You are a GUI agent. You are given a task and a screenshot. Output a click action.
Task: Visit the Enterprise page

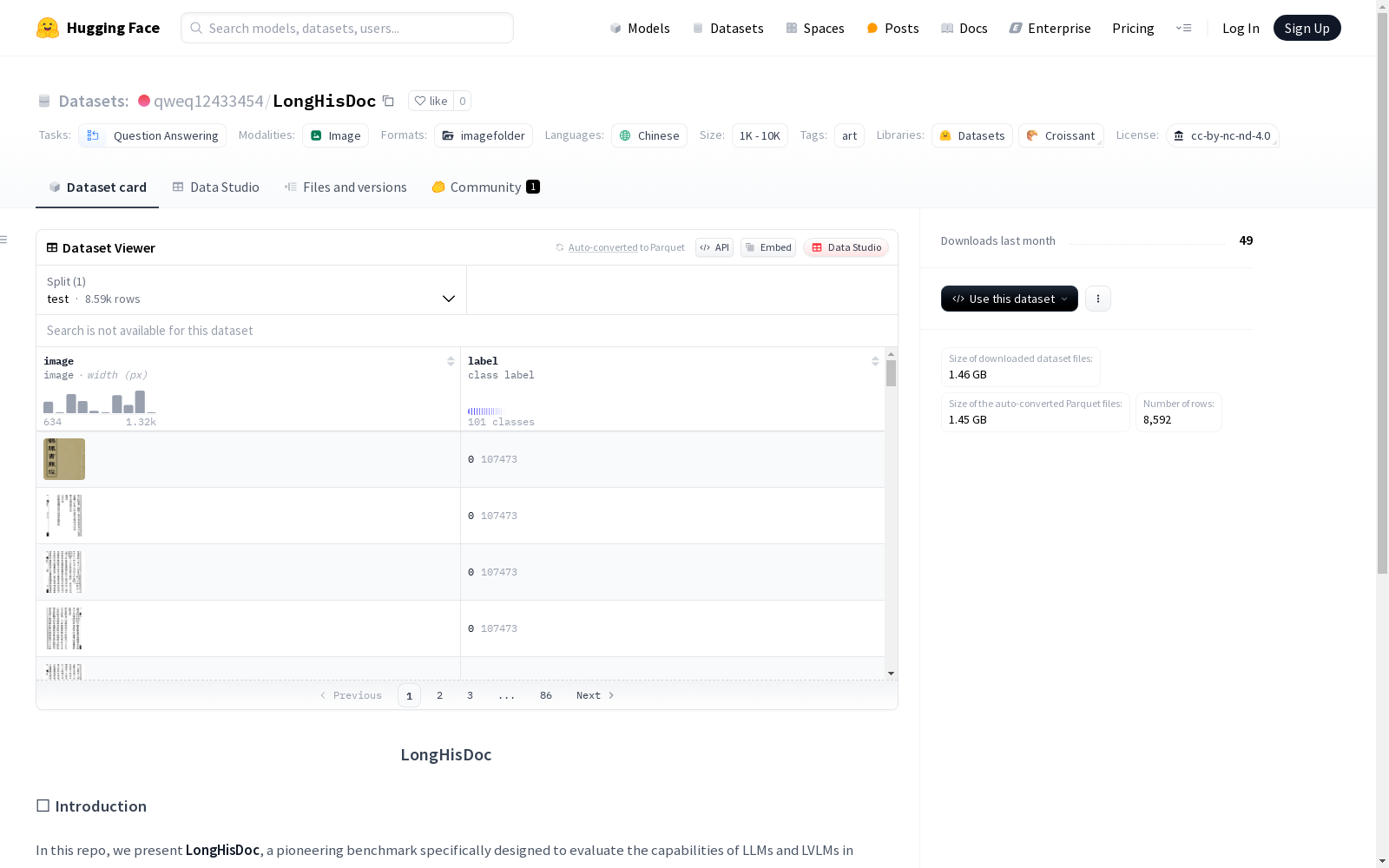[x=1050, y=28]
